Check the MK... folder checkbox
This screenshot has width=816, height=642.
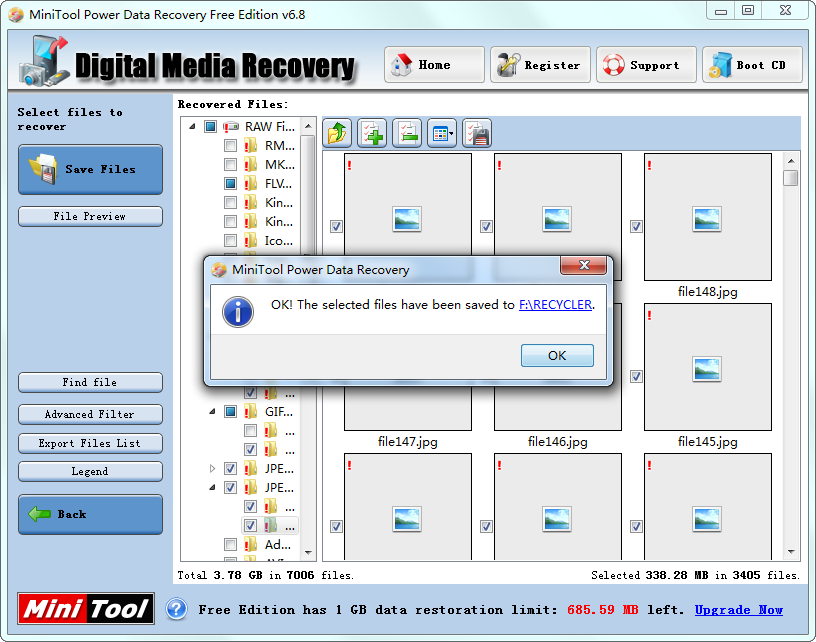click(231, 164)
